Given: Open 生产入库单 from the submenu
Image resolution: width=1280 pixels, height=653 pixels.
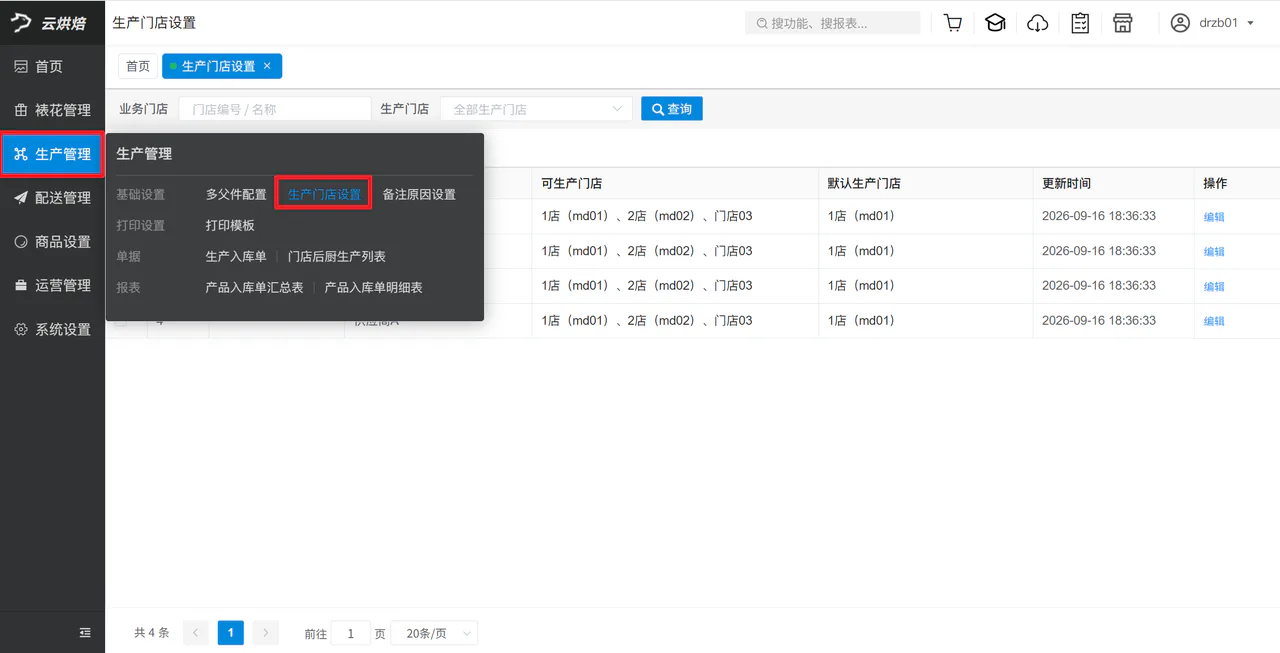Looking at the screenshot, I should [236, 256].
